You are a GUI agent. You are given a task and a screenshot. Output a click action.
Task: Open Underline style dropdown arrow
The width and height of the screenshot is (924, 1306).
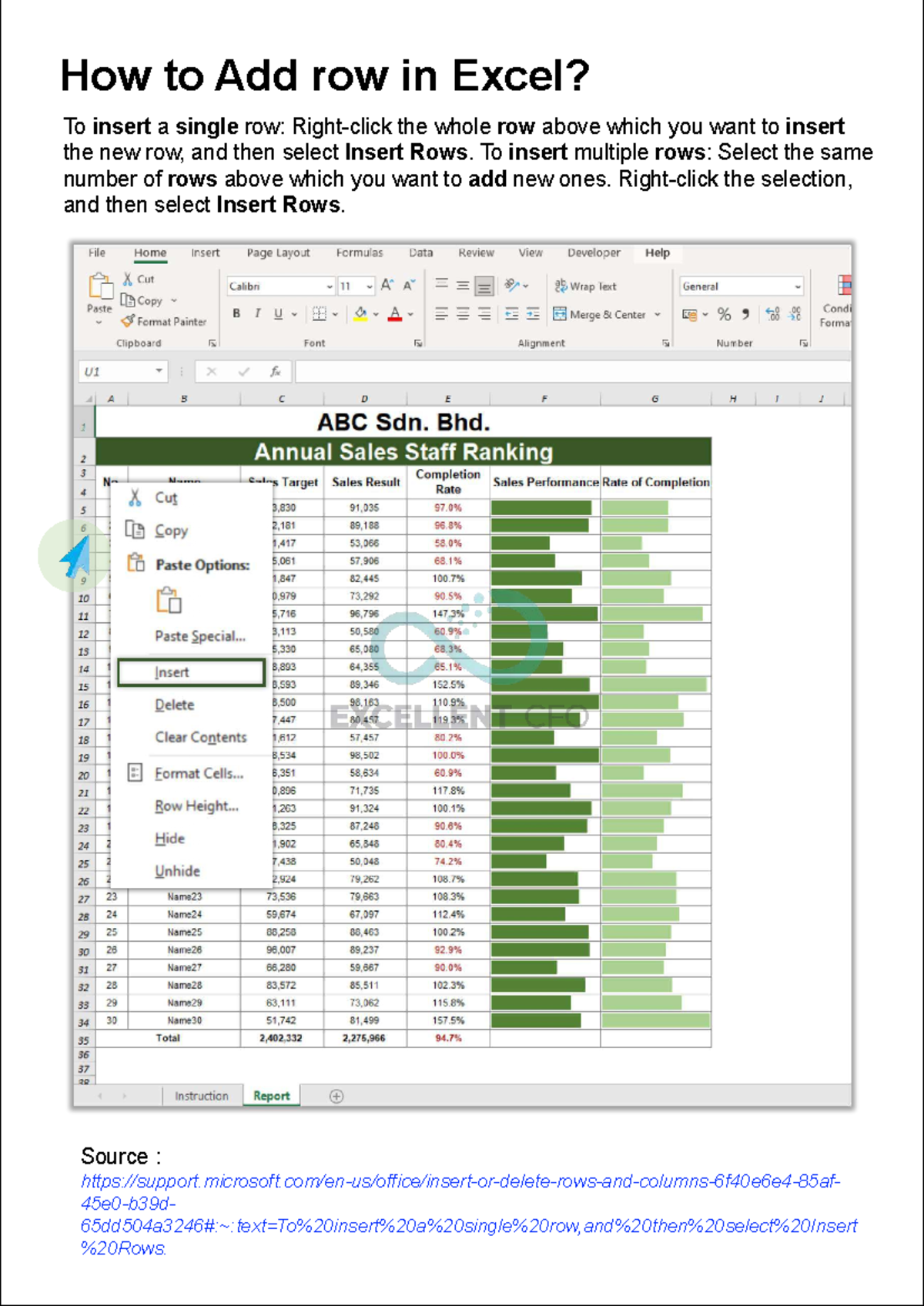coord(294,314)
